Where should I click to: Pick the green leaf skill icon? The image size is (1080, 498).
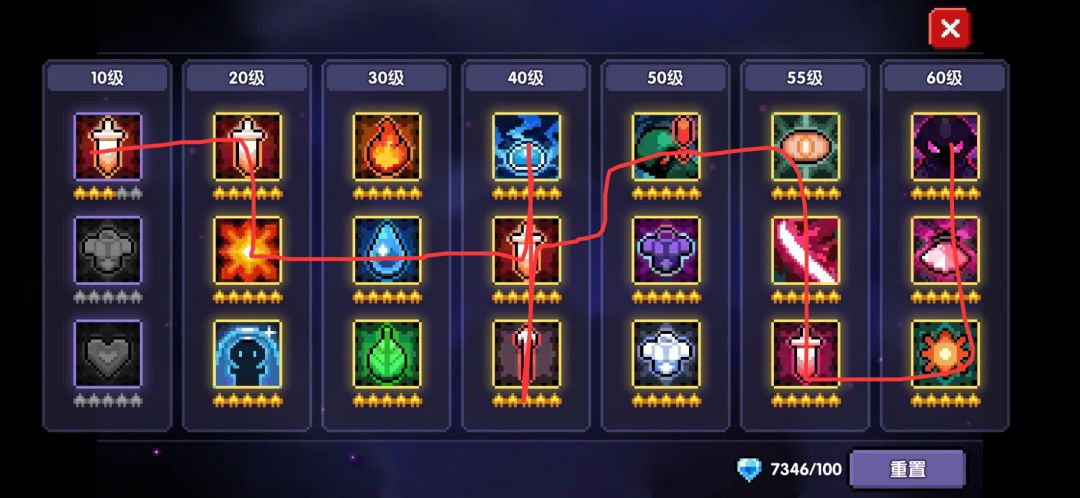click(x=386, y=353)
